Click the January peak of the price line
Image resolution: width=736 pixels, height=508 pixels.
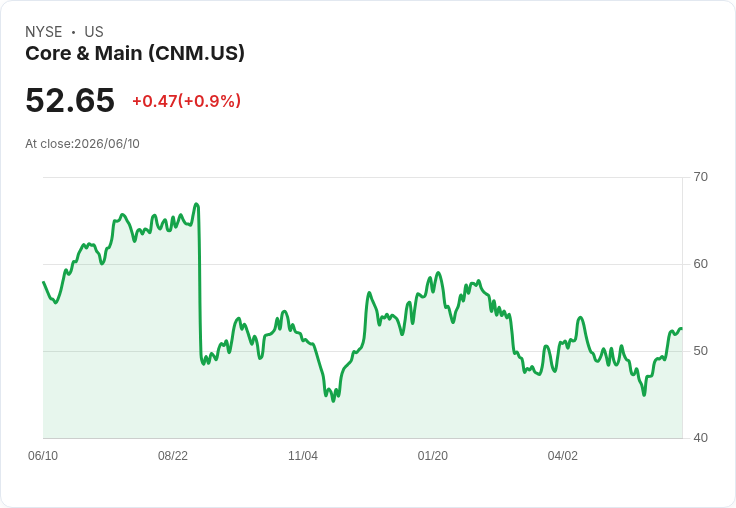[x=438, y=272]
